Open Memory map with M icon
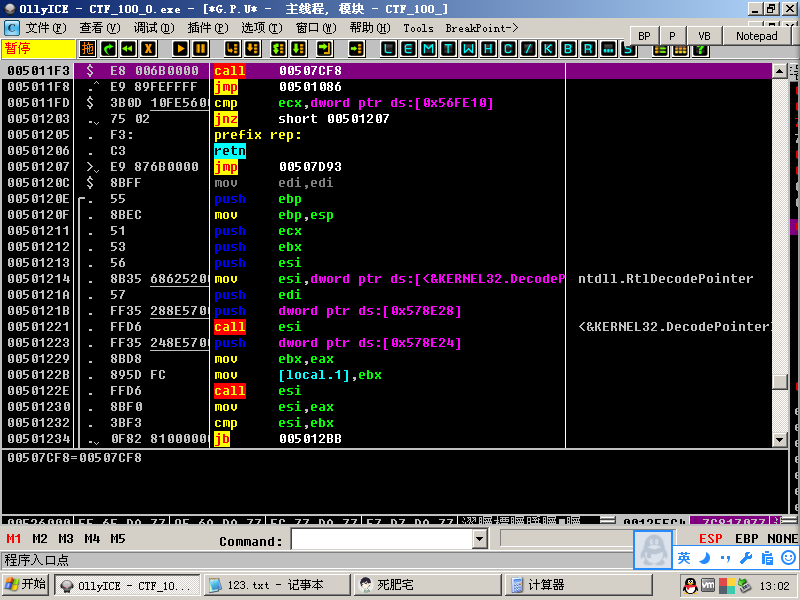 click(x=428, y=48)
